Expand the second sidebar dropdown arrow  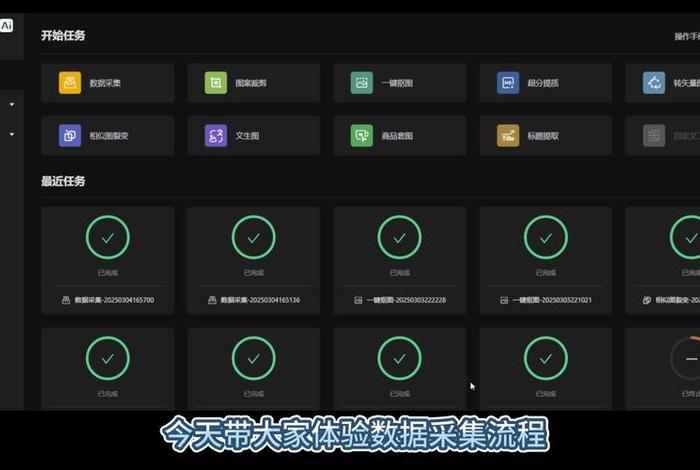(12, 134)
